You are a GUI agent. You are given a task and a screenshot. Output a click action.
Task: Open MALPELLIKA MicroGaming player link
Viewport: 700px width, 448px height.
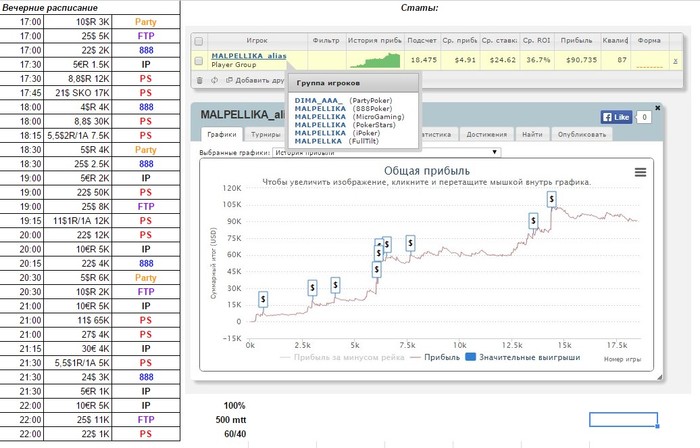(320, 116)
